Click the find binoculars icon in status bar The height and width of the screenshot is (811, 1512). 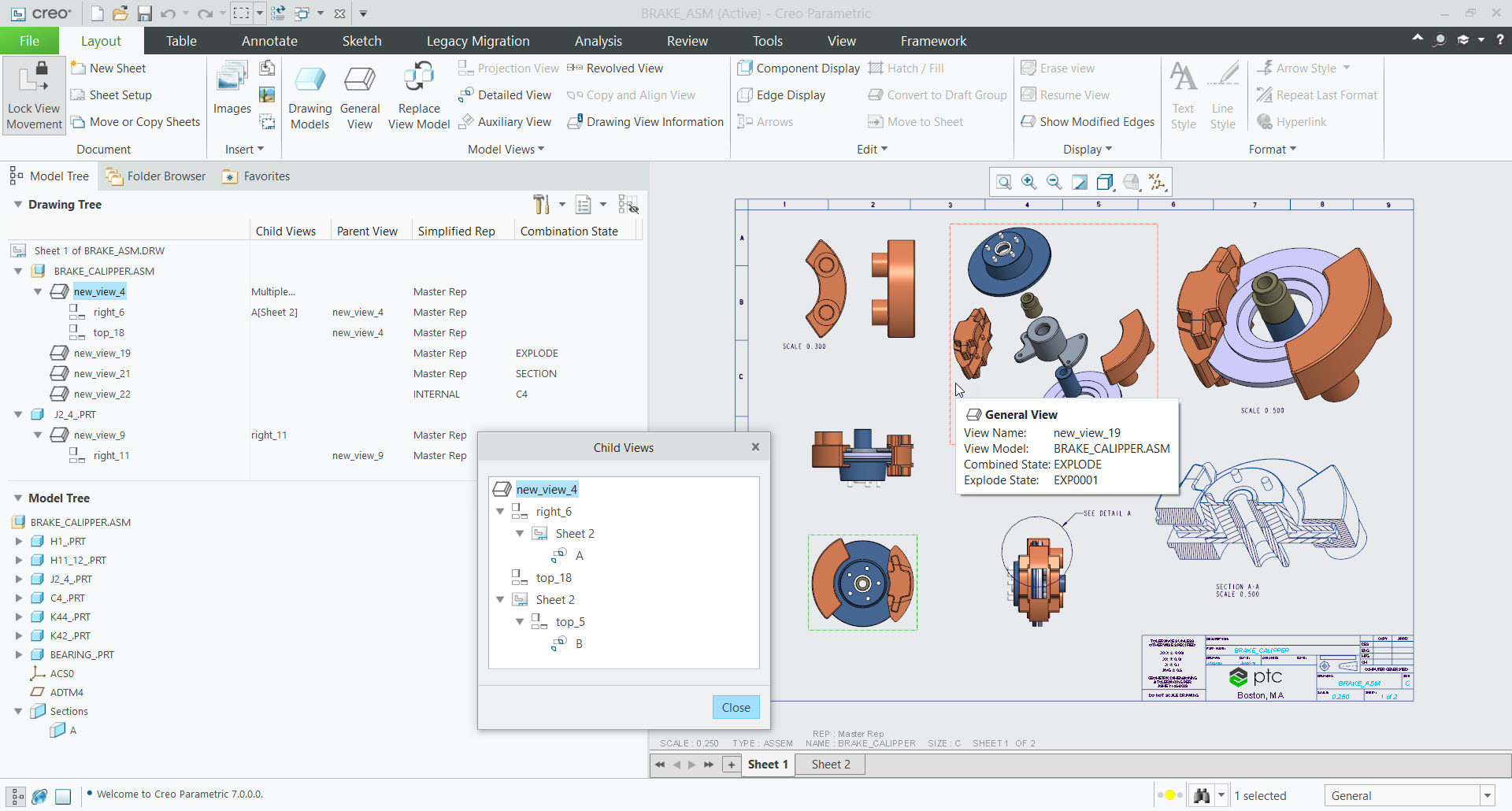click(x=1202, y=796)
